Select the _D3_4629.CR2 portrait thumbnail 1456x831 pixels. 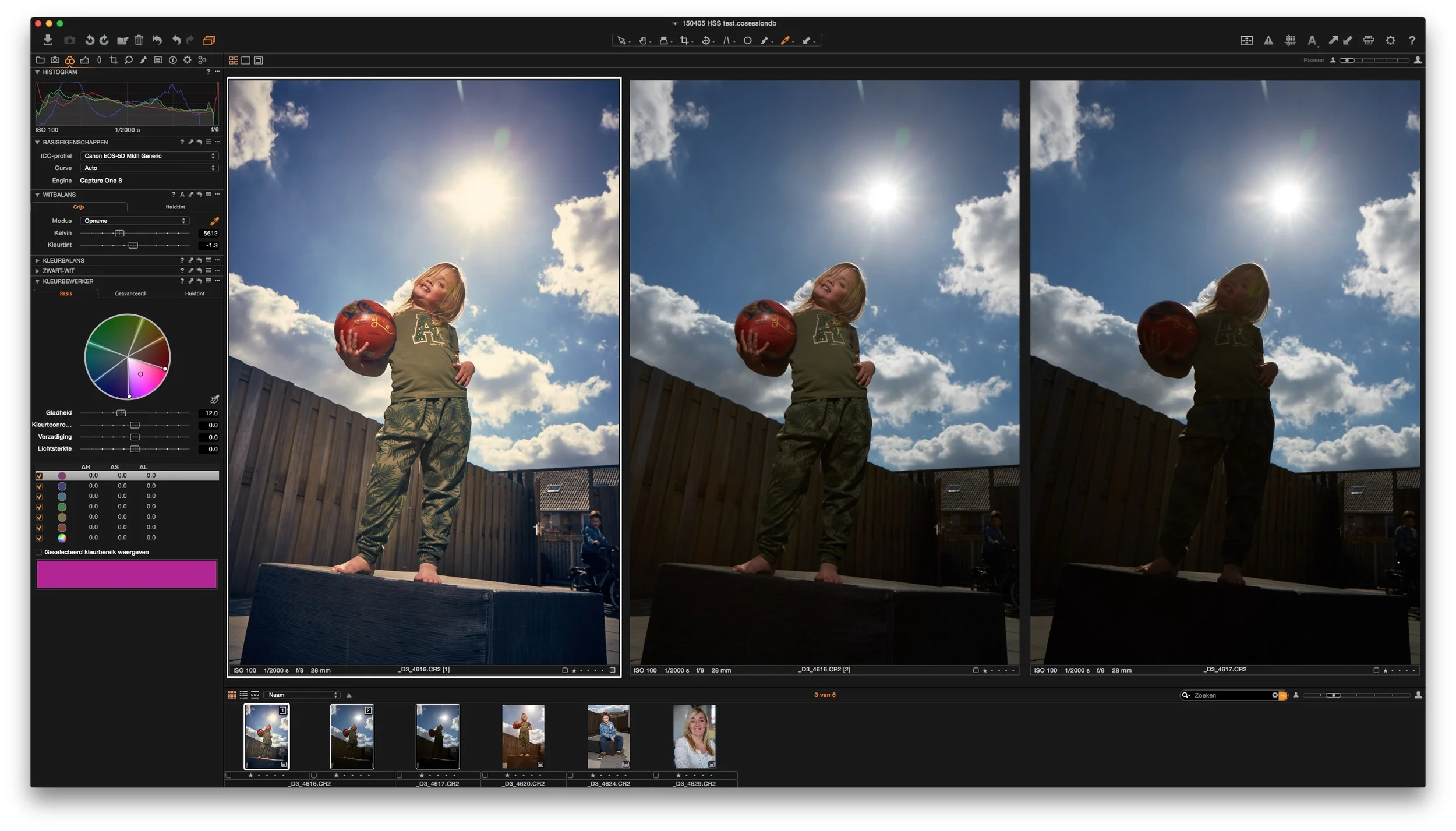pos(694,737)
